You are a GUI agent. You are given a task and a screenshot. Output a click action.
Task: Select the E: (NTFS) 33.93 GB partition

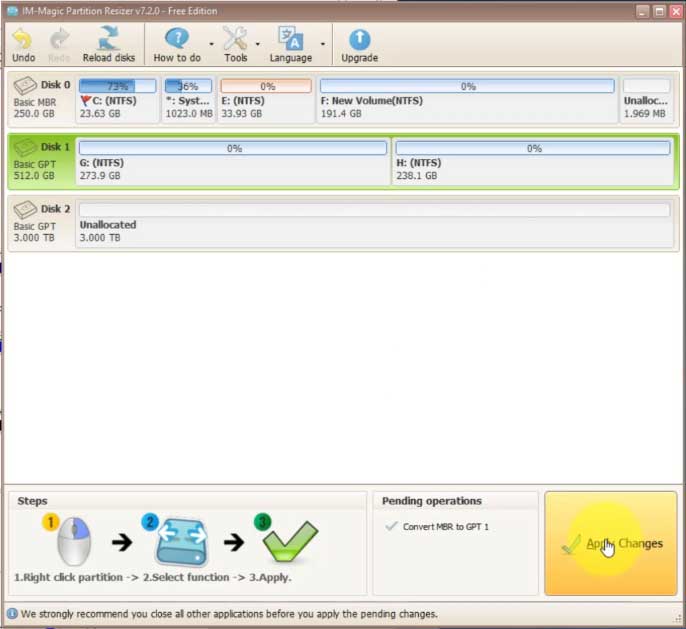tap(266, 99)
